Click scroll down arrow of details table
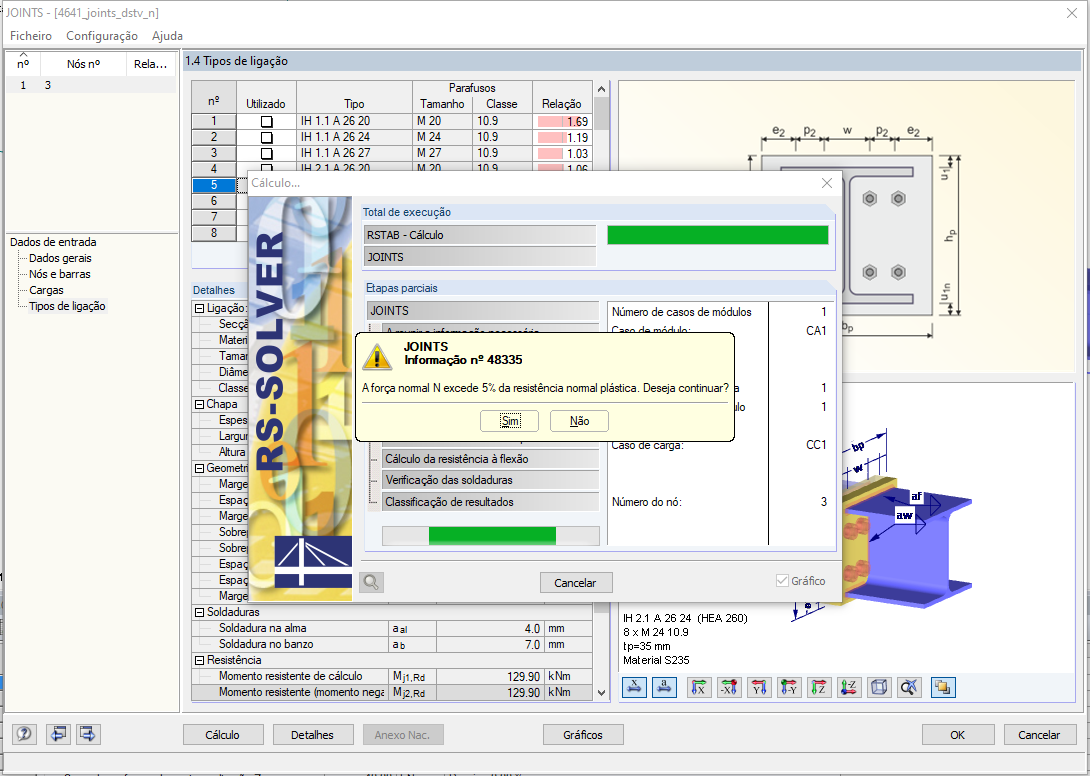 tap(601, 693)
